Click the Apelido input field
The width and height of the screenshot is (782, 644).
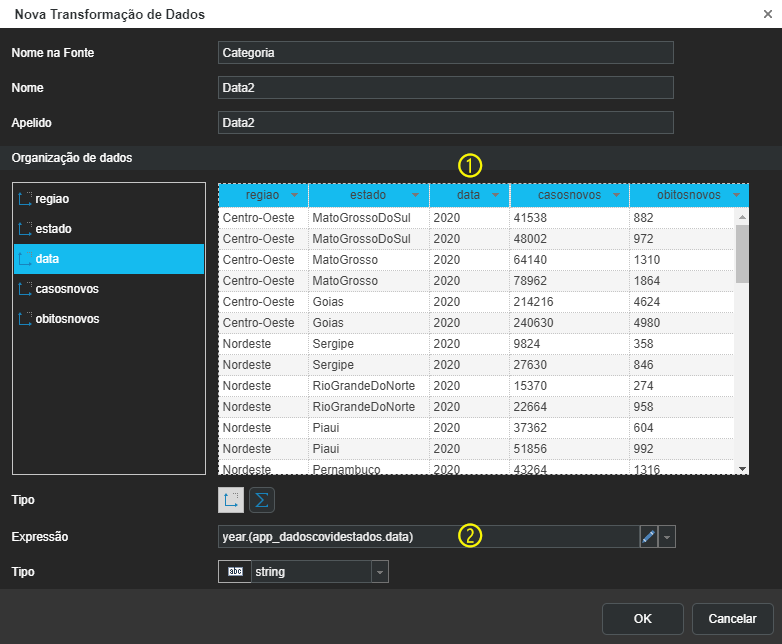click(446, 122)
